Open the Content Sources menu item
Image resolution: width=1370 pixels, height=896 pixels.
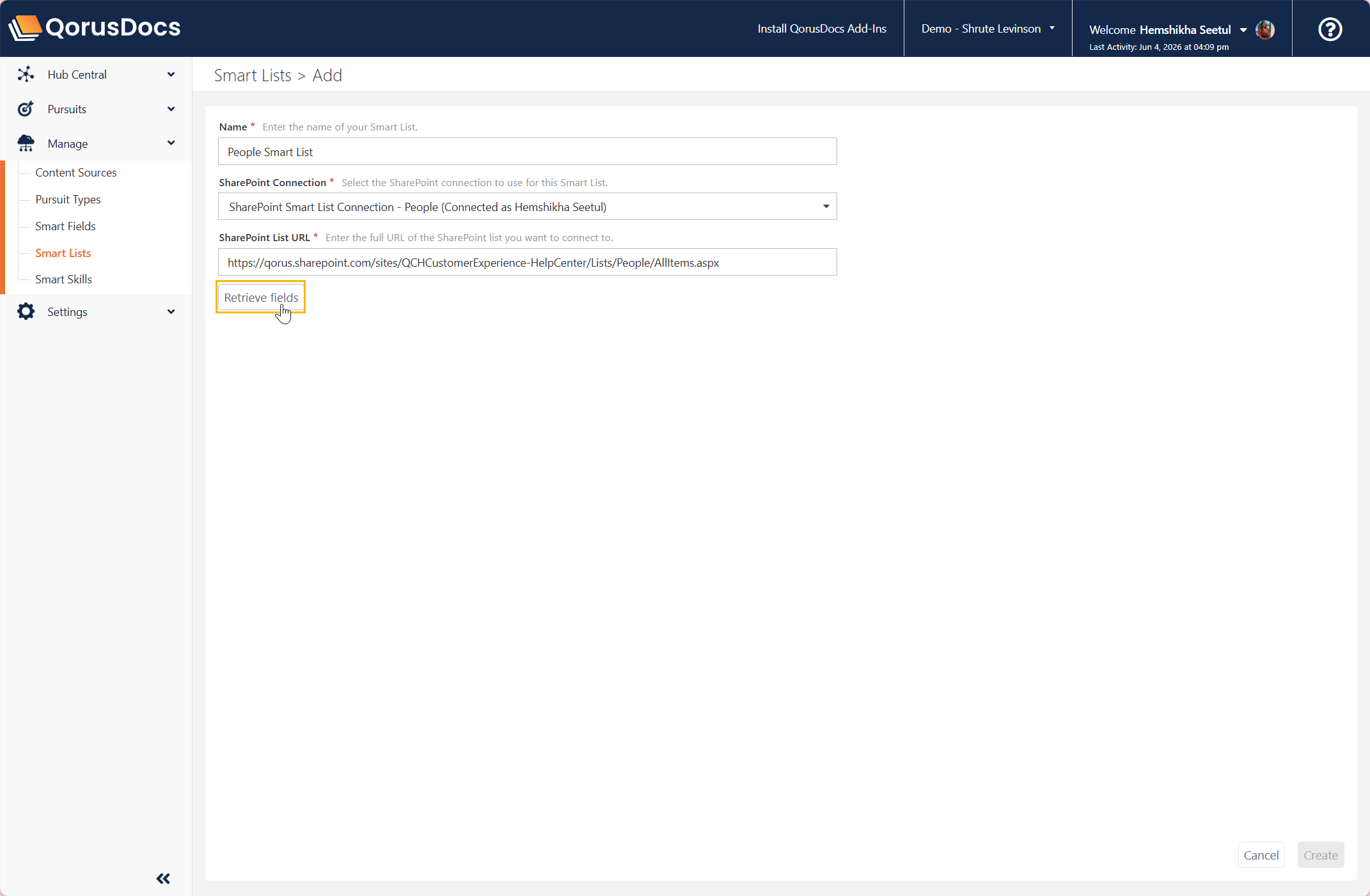tap(75, 172)
